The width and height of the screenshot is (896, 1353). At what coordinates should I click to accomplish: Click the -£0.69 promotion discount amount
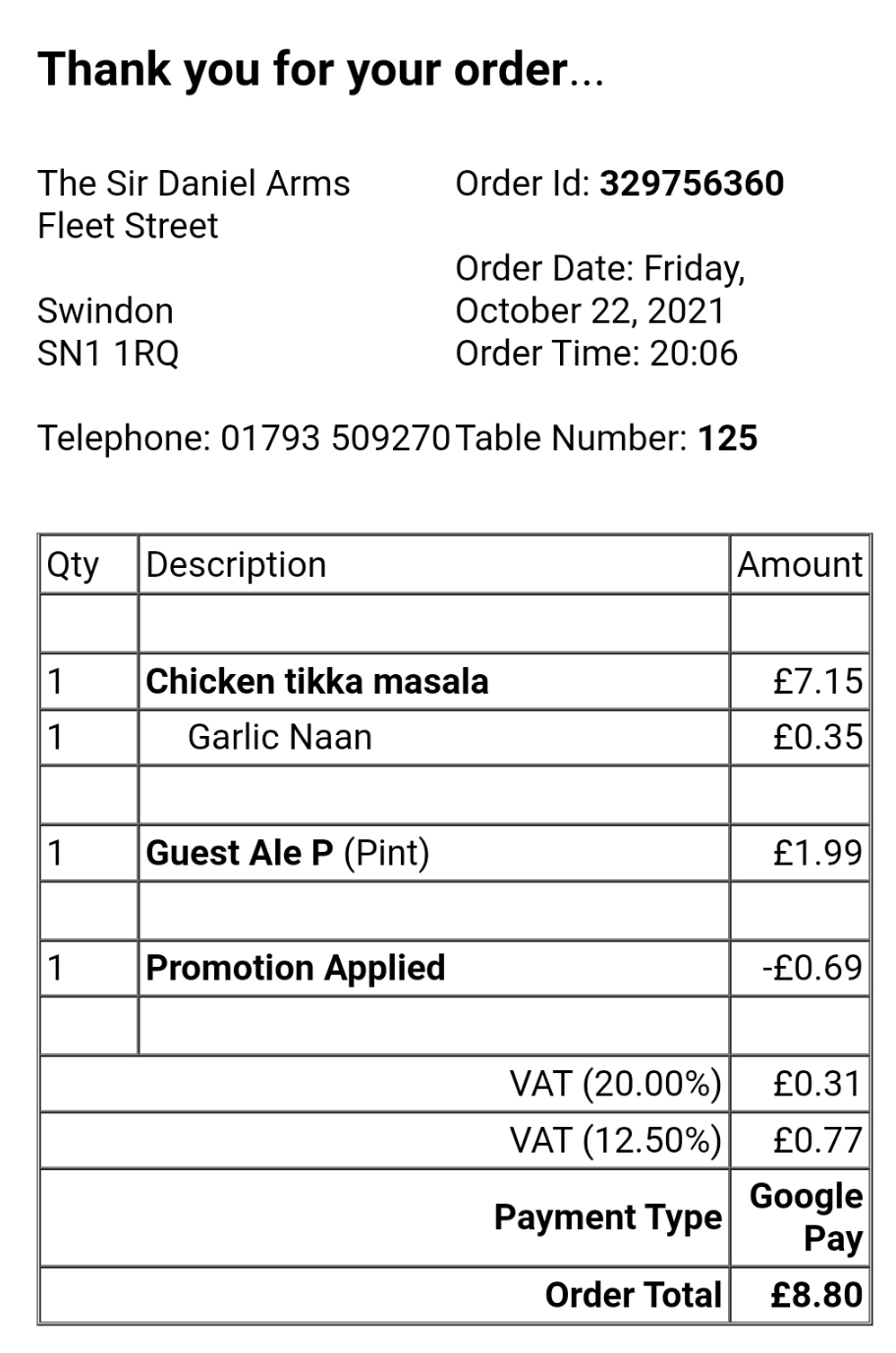(x=812, y=968)
